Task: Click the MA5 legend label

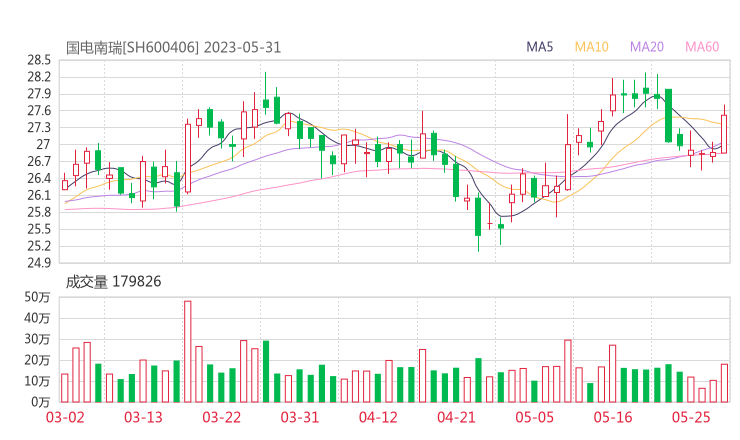Action: 539,47
